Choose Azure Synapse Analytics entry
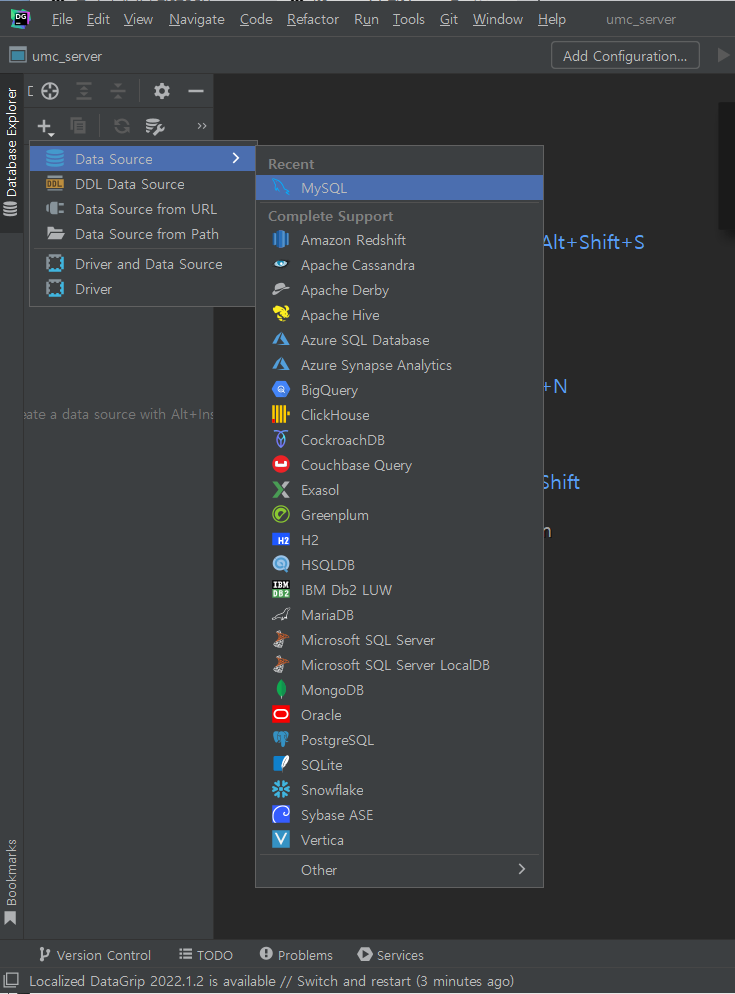The height and width of the screenshot is (994, 735). (400, 365)
